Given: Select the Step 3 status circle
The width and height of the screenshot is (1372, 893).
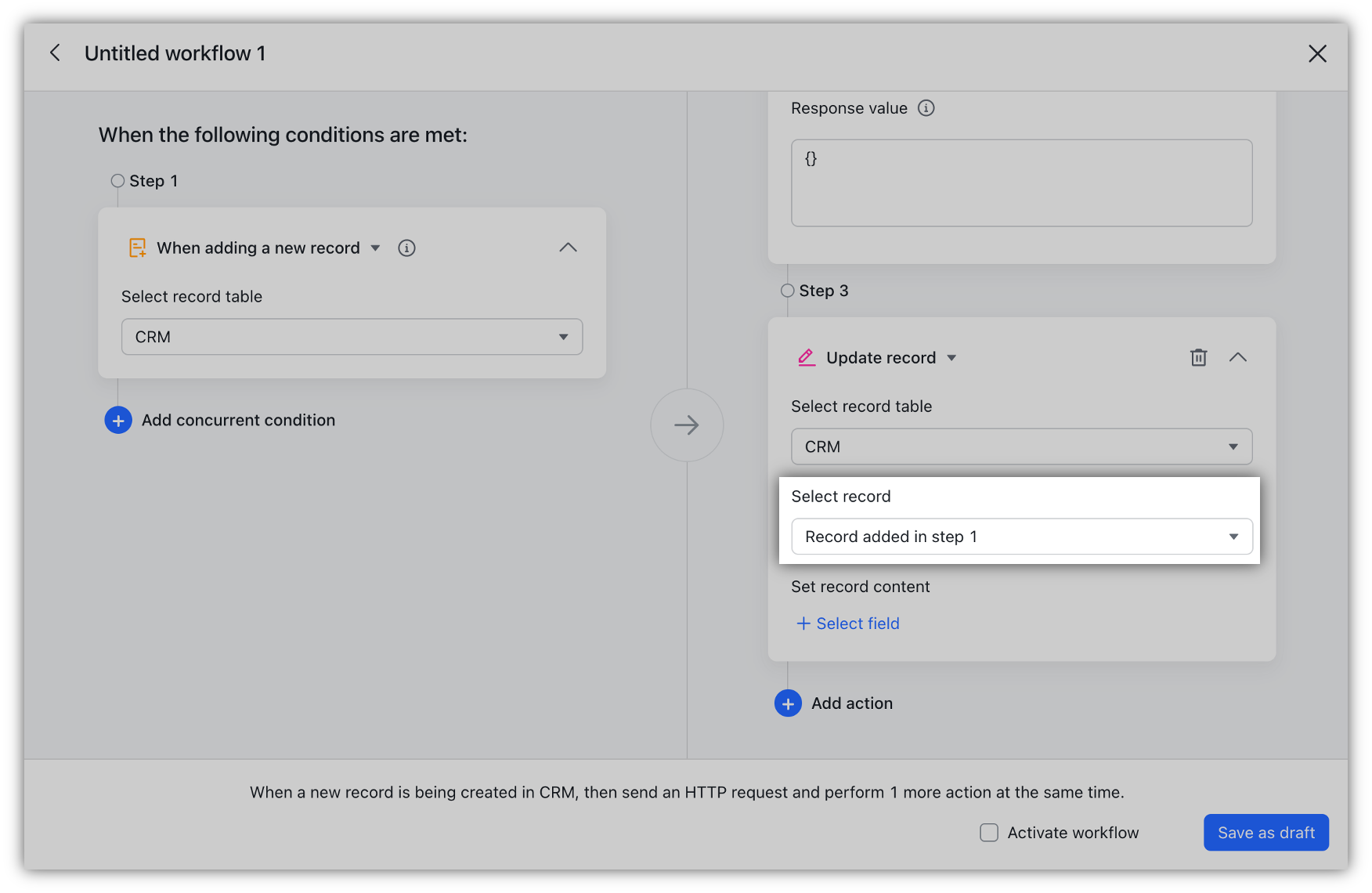Looking at the screenshot, I should point(787,290).
